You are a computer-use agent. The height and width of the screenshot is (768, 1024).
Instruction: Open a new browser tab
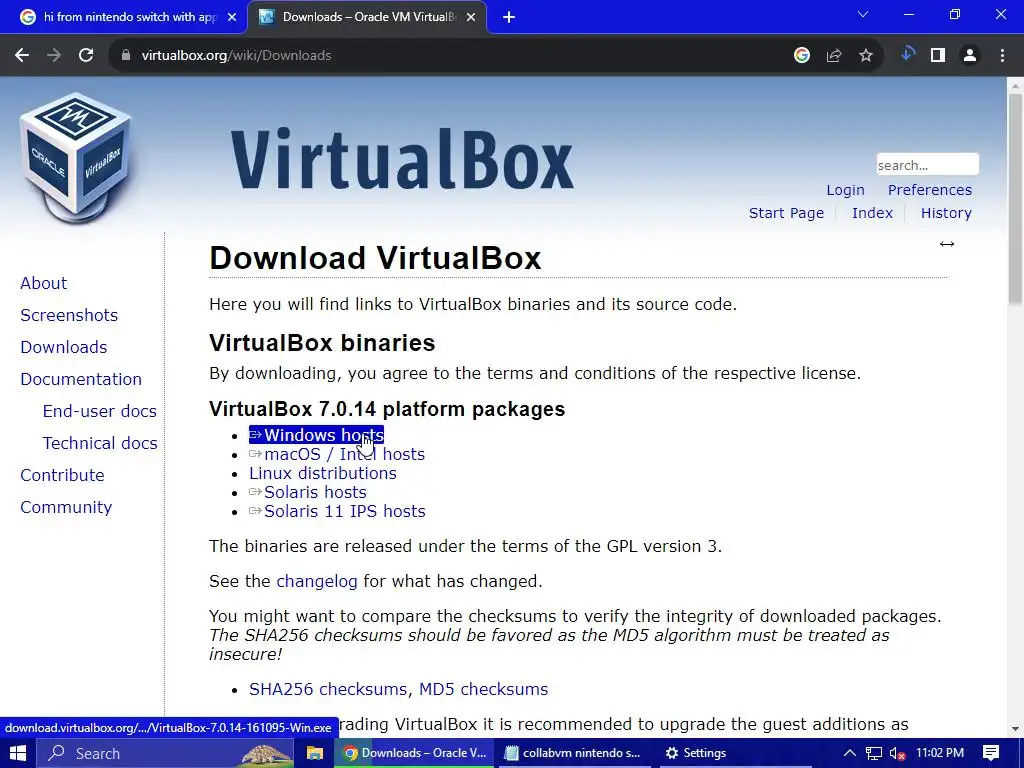509,17
